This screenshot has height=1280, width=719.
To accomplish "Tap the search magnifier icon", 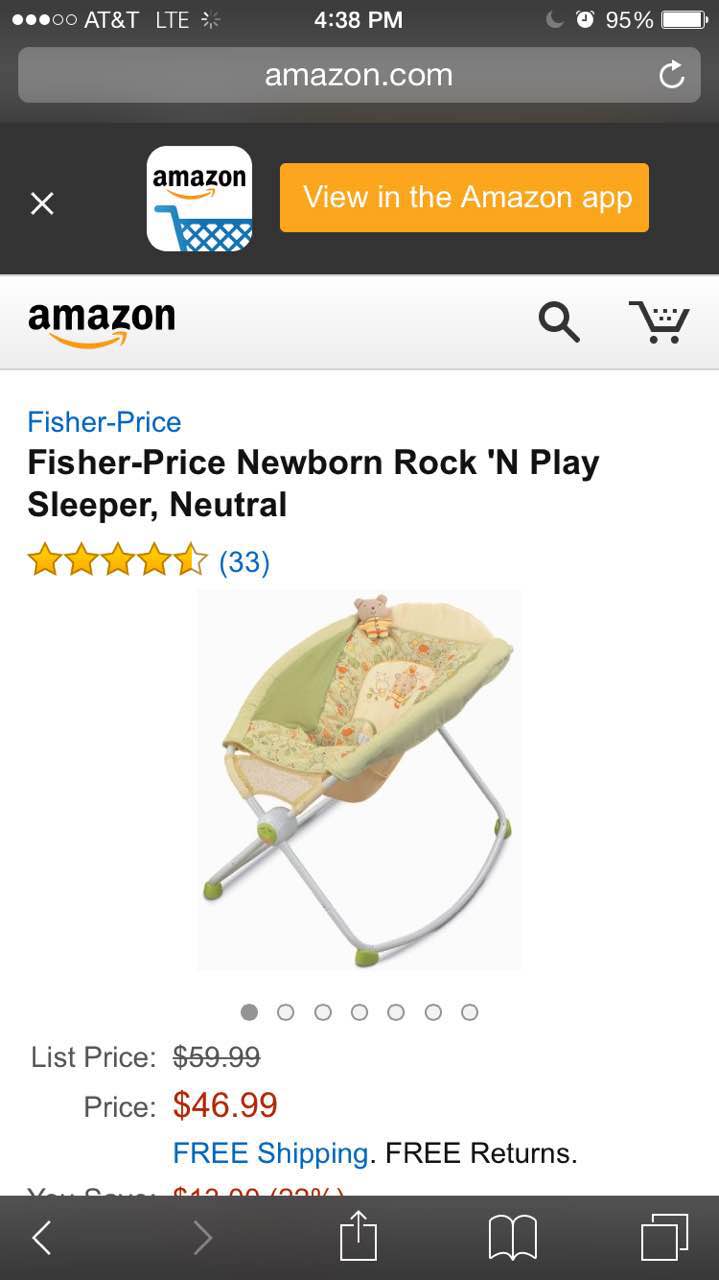I will coord(559,321).
